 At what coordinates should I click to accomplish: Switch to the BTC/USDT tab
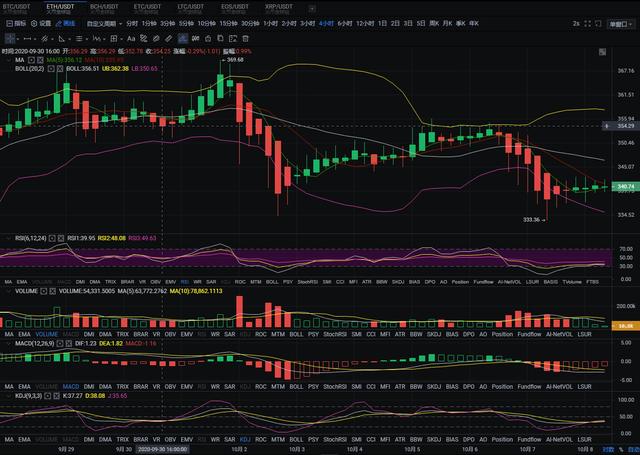pos(17,8)
